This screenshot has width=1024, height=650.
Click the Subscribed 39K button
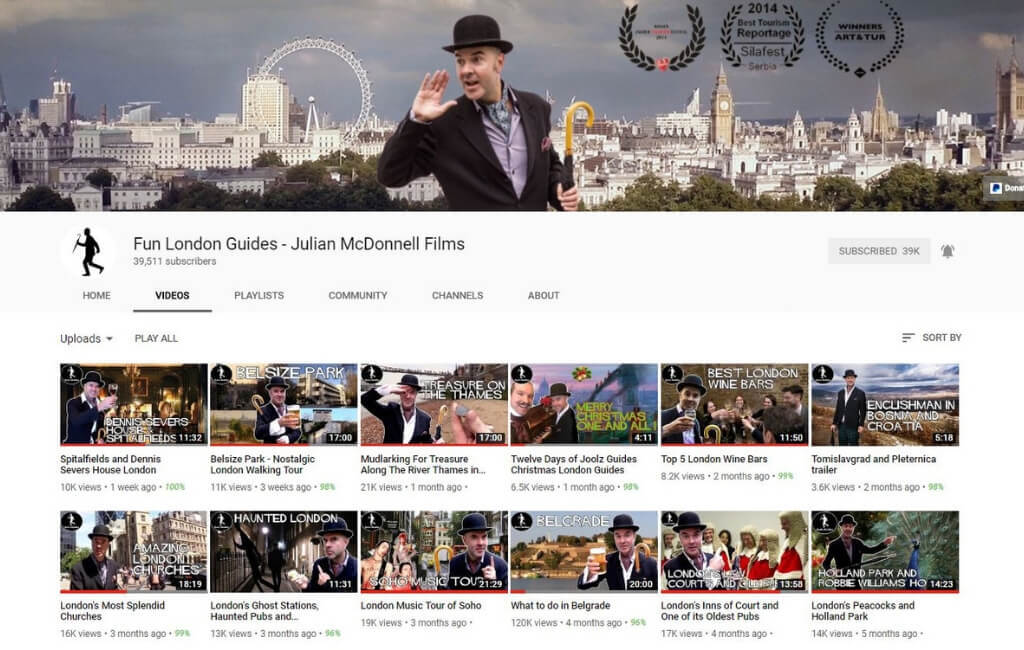[879, 251]
